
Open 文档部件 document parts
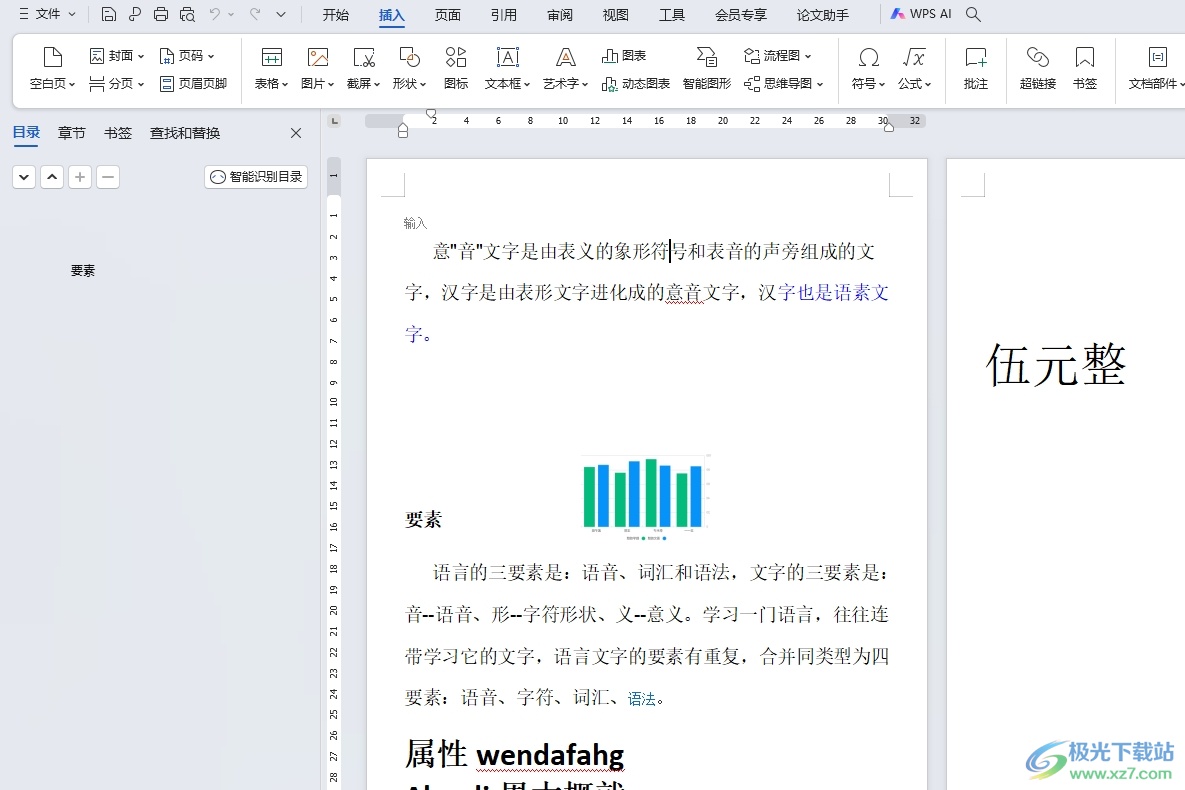1156,68
